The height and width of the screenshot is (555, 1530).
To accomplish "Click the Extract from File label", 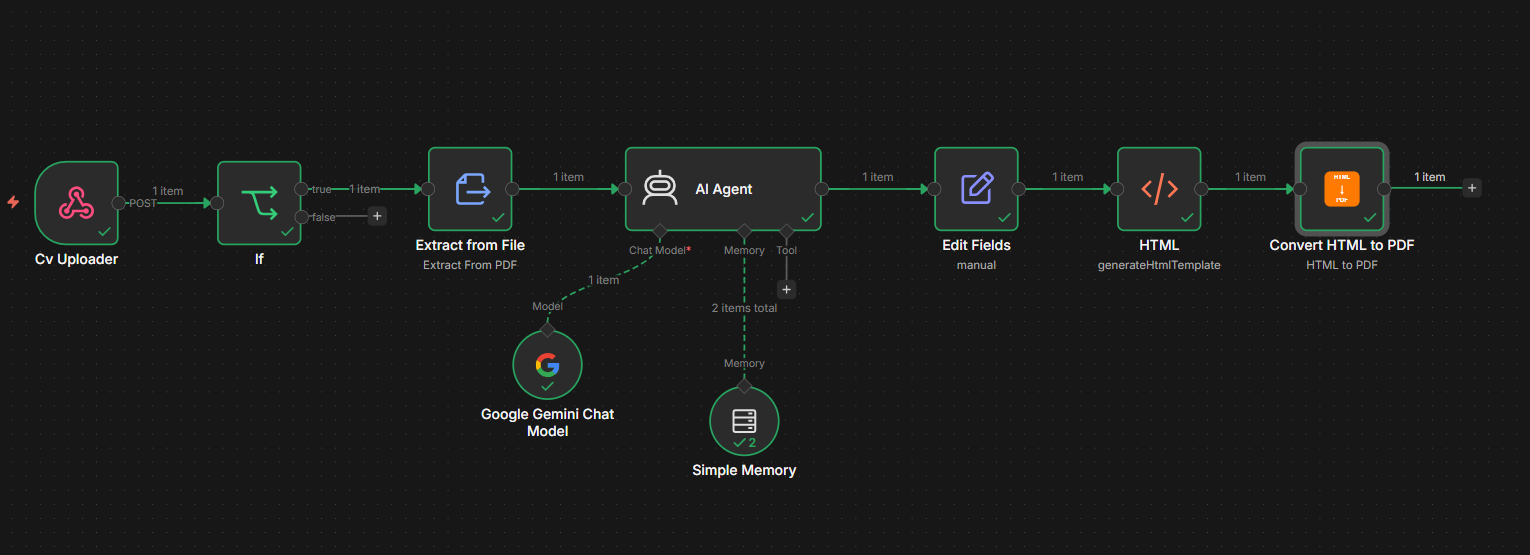I will (470, 245).
